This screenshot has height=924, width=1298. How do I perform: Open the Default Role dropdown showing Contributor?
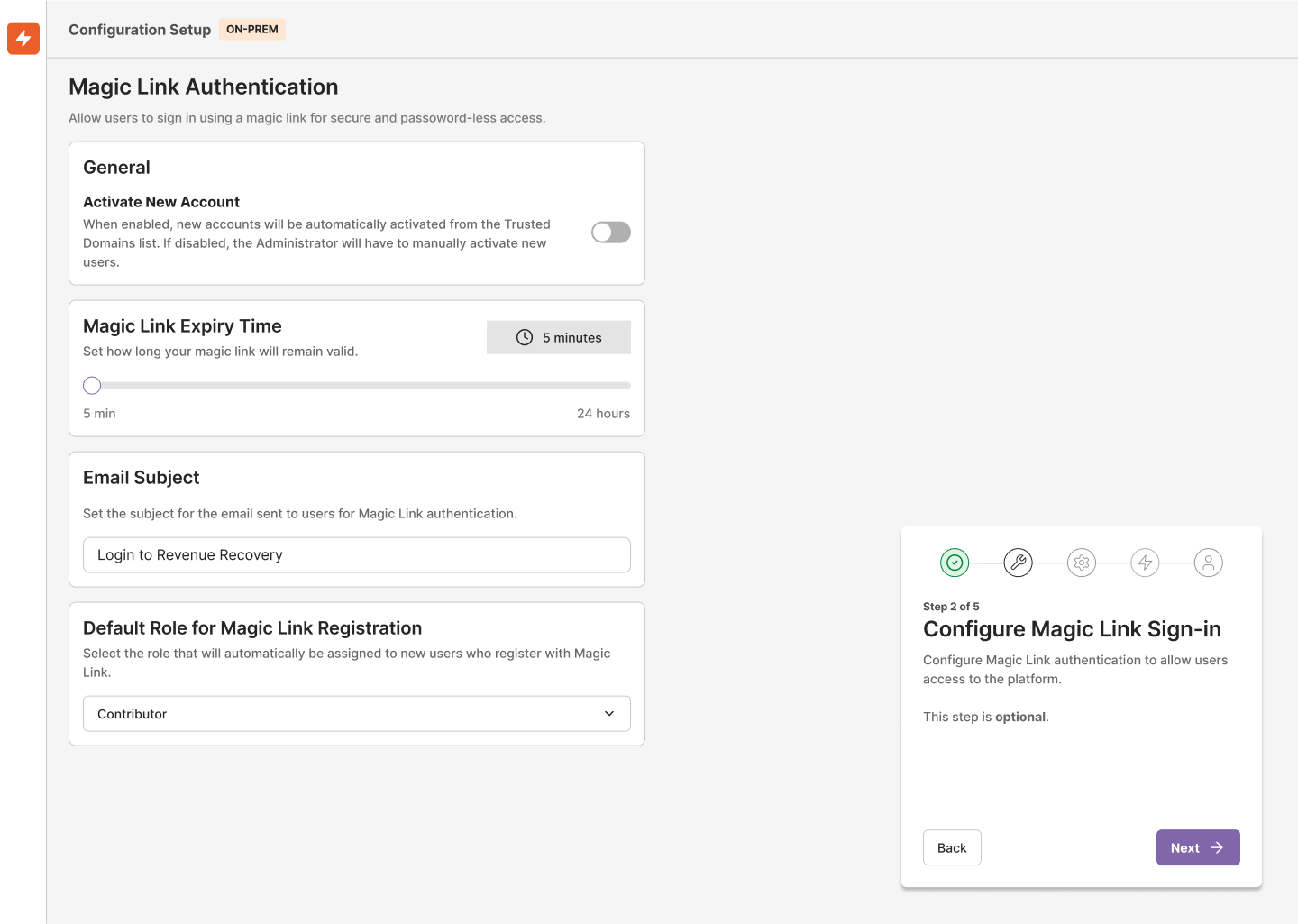(356, 713)
